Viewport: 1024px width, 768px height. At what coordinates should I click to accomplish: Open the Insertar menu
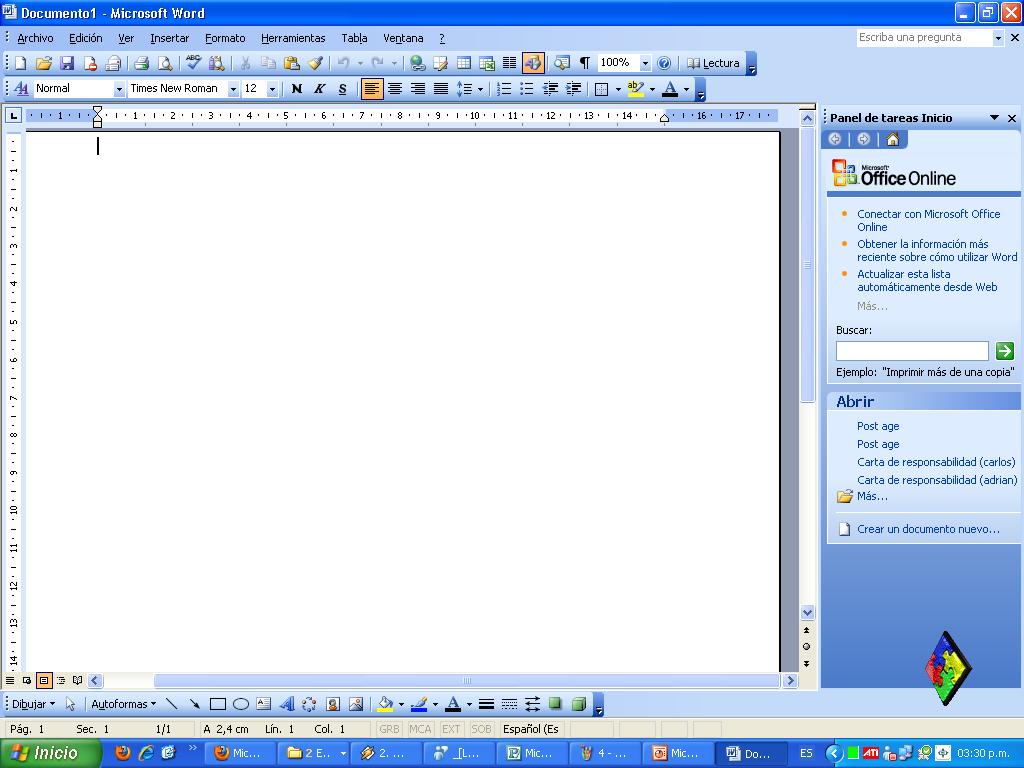169,38
